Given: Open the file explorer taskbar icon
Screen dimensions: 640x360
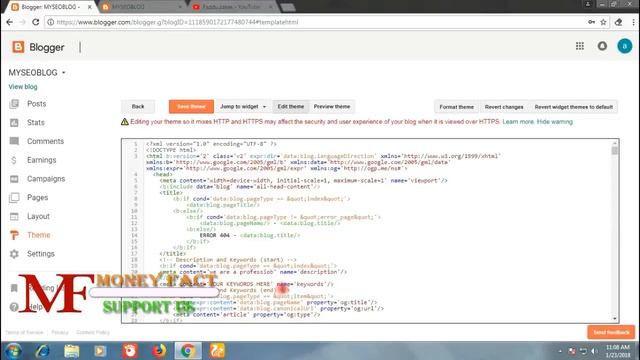Looking at the screenshot, I should pos(71,351).
